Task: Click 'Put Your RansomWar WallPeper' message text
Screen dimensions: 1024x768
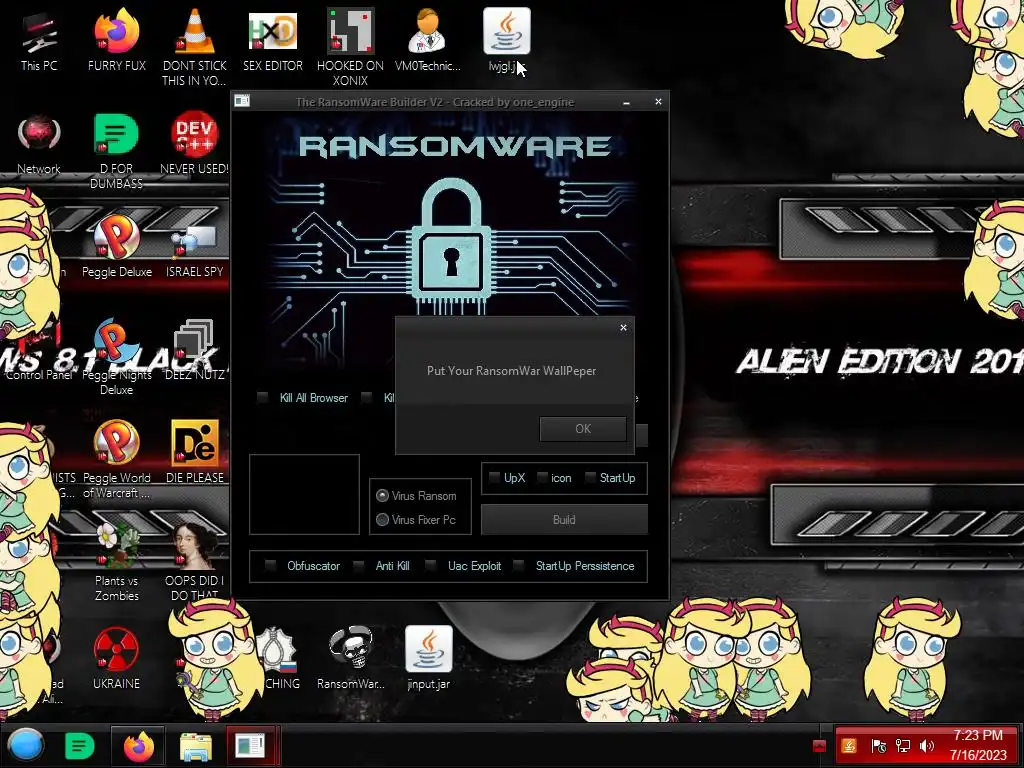Action: click(511, 370)
